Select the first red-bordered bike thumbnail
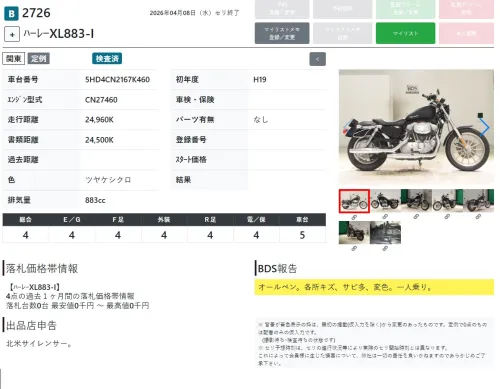This screenshot has height=389, width=500. pos(354,201)
